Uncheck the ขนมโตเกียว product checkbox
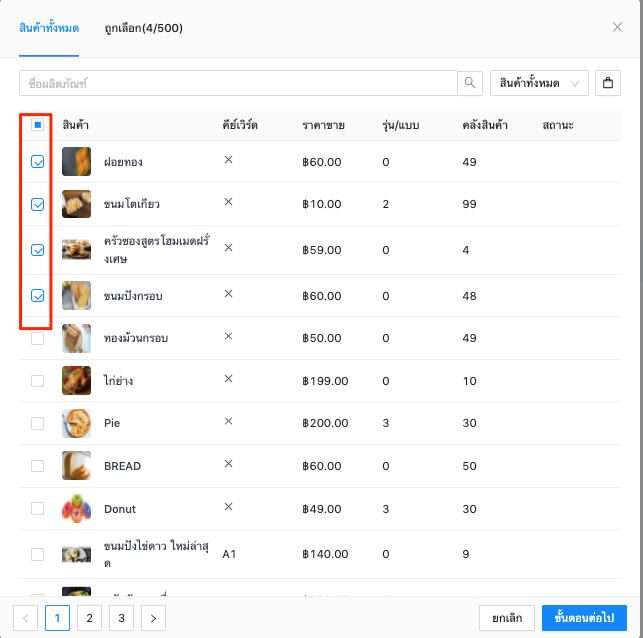643x638 pixels. pyautogui.click(x=38, y=204)
